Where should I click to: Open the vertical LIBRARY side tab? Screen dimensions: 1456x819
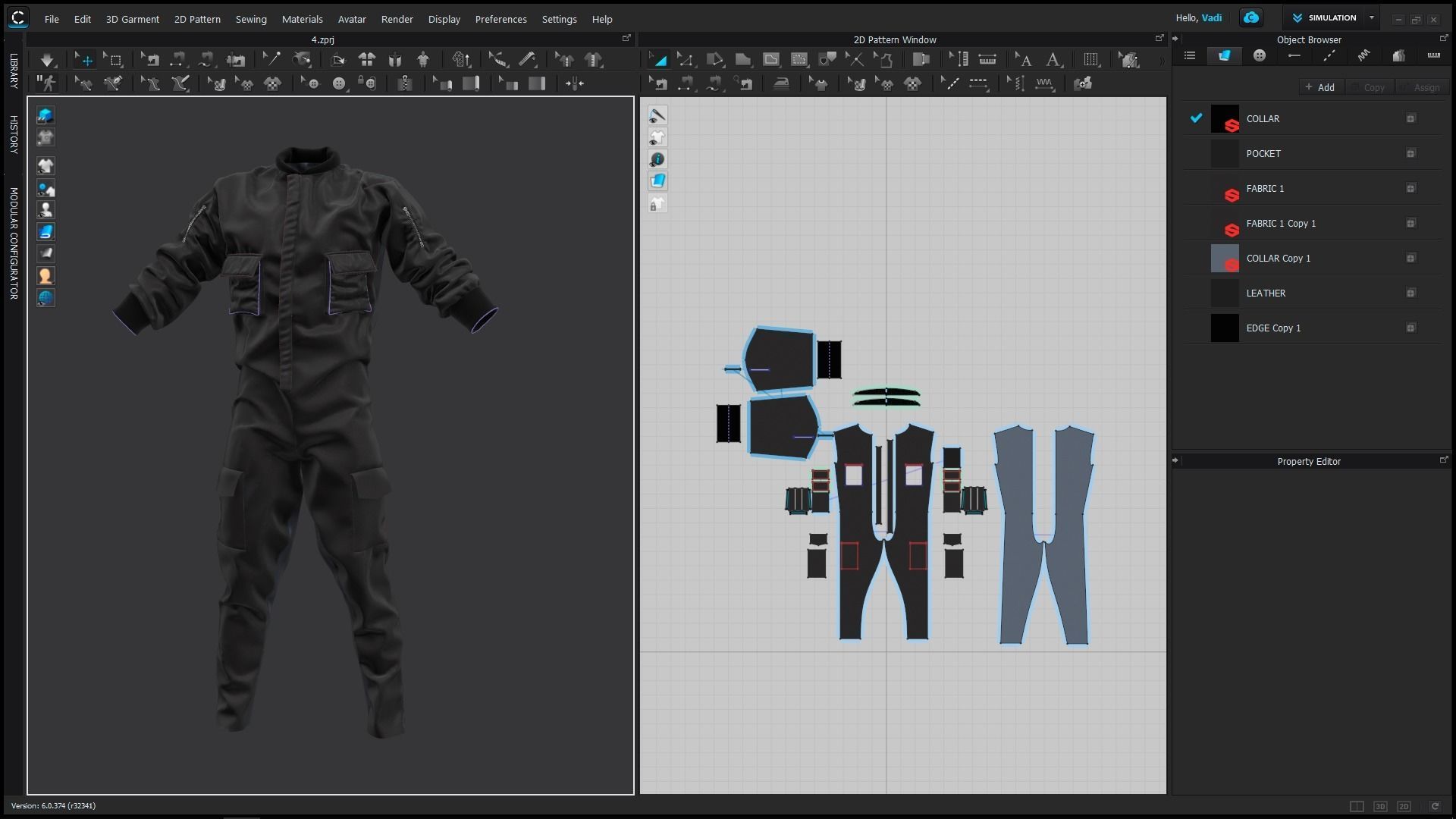[x=13, y=71]
